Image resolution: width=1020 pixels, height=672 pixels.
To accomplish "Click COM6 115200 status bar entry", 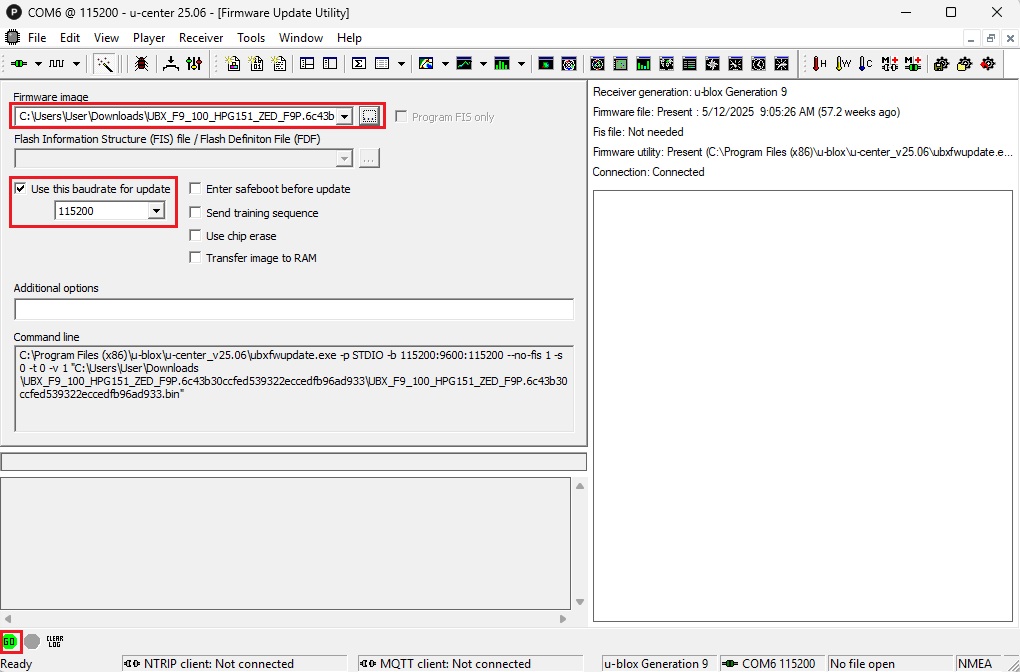I will coord(772,664).
